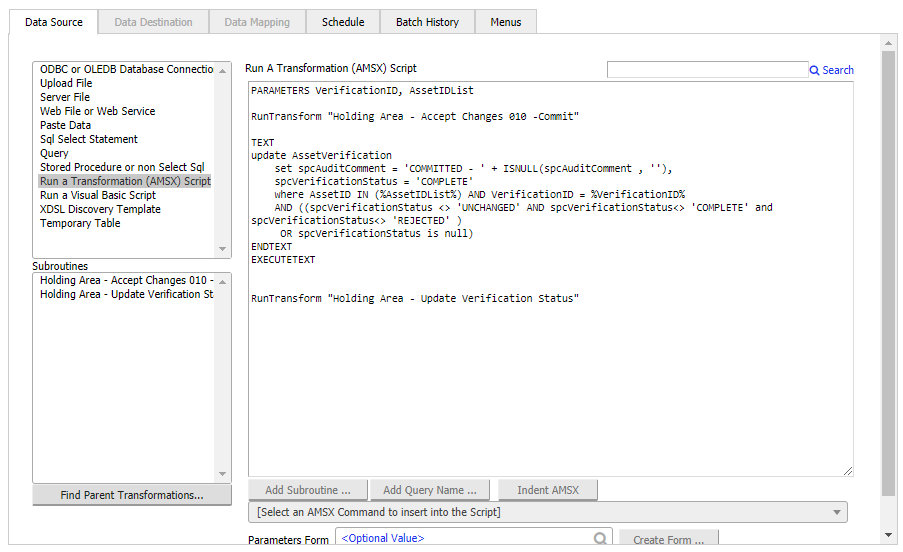
Task: Select Paste Data in source list
Action: 65,125
